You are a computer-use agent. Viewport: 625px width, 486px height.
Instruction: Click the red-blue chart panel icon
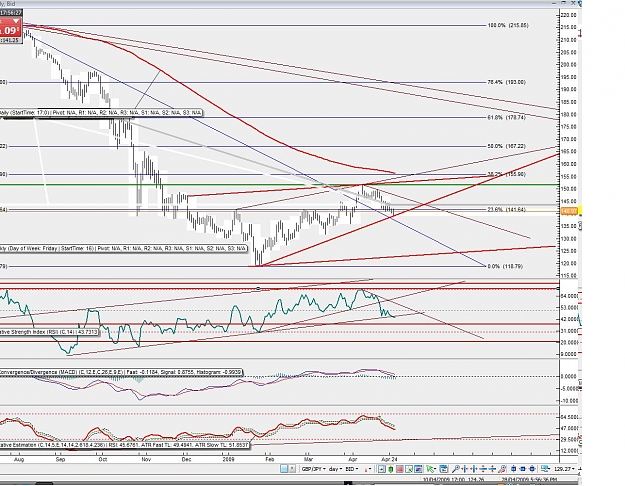point(418,469)
